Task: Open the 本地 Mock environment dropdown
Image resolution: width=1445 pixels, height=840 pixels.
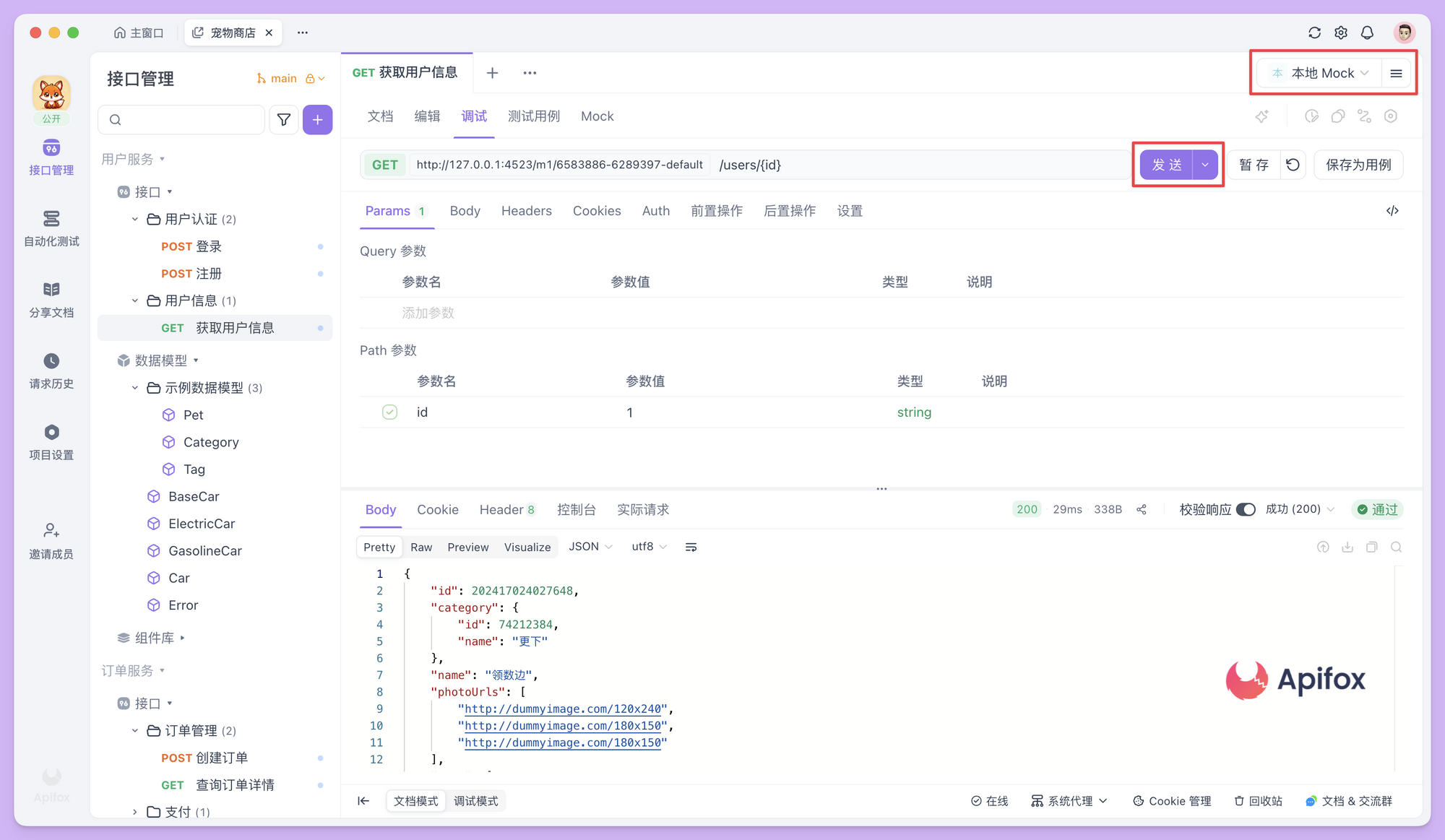Action: coord(1321,73)
